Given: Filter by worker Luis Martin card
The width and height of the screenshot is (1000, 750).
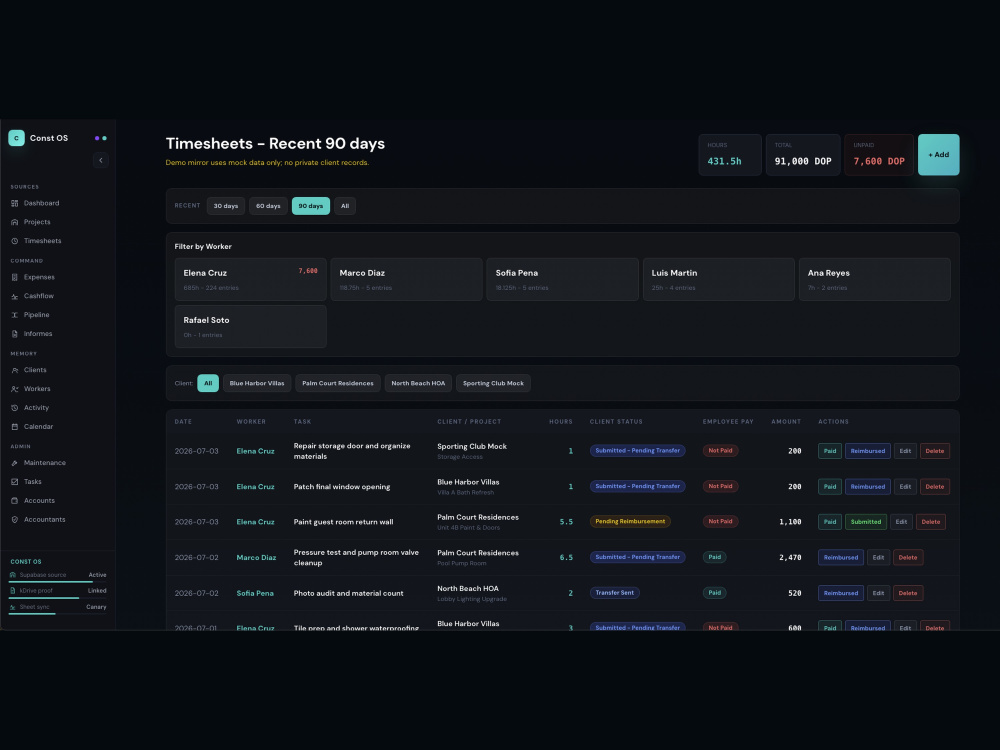Looking at the screenshot, I should (x=719, y=279).
